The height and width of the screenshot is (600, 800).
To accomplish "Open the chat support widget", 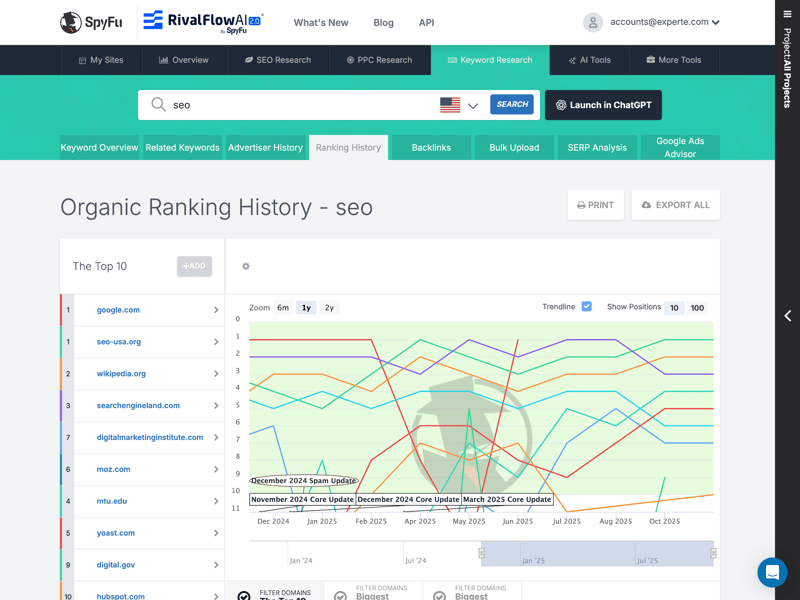I will [772, 572].
